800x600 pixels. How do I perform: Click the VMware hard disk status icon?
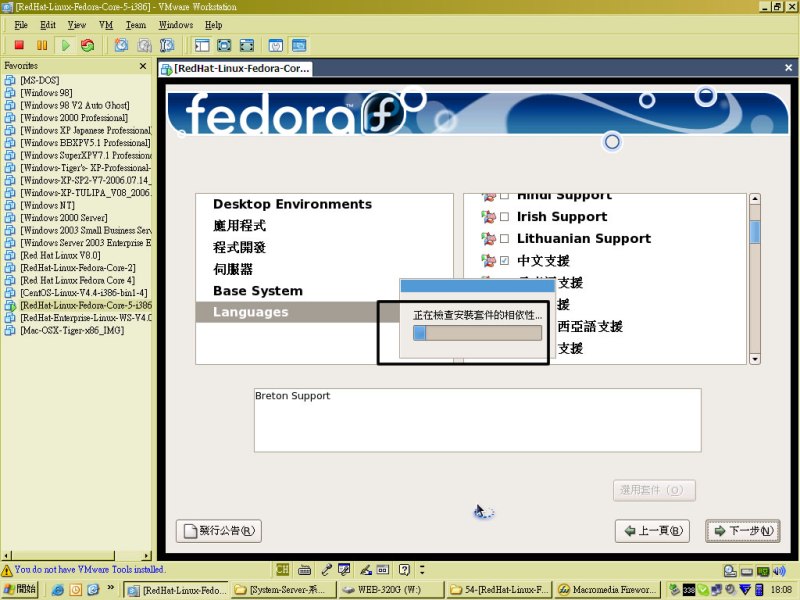click(730, 571)
